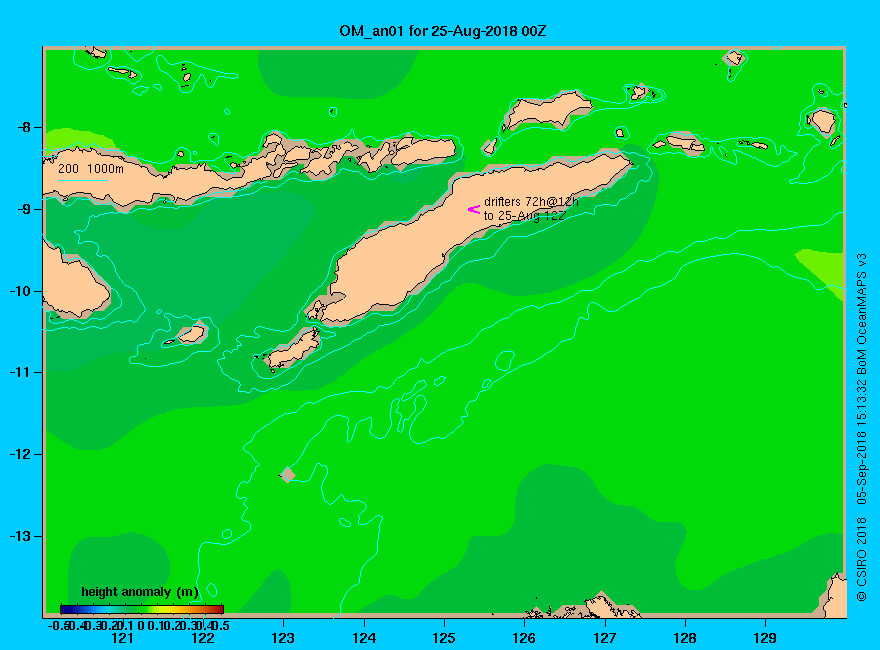Viewport: 880px width, 650px height.
Task: Click the -12 latitude axis label
Action: pyautogui.click(x=21, y=454)
